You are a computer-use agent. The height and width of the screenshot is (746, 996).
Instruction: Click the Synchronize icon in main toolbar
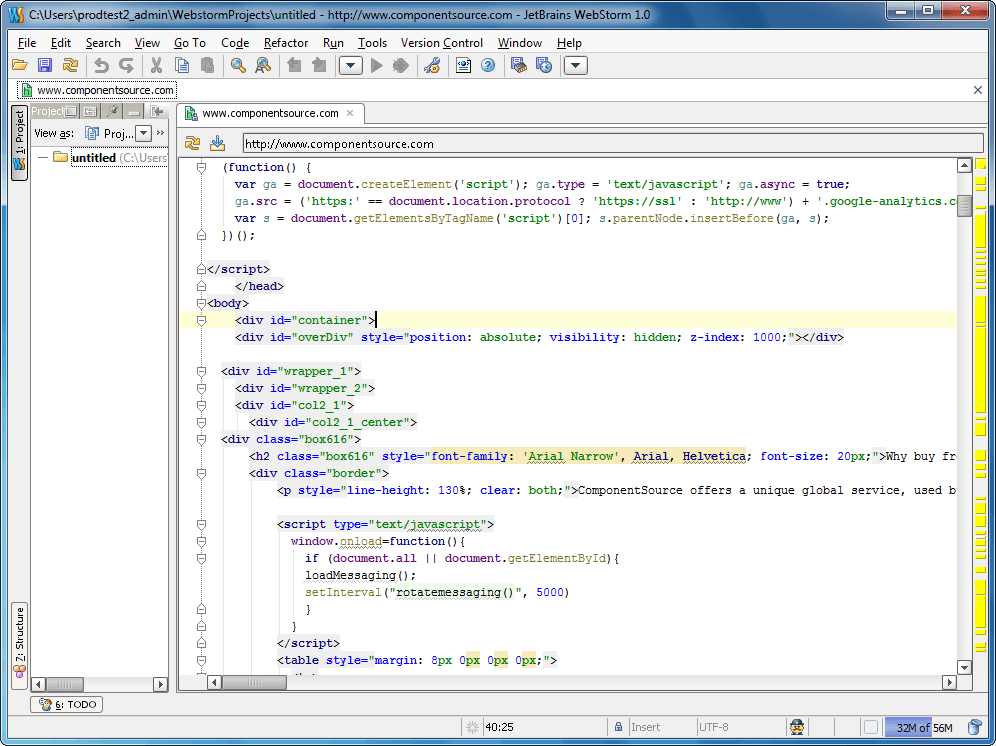(70, 65)
